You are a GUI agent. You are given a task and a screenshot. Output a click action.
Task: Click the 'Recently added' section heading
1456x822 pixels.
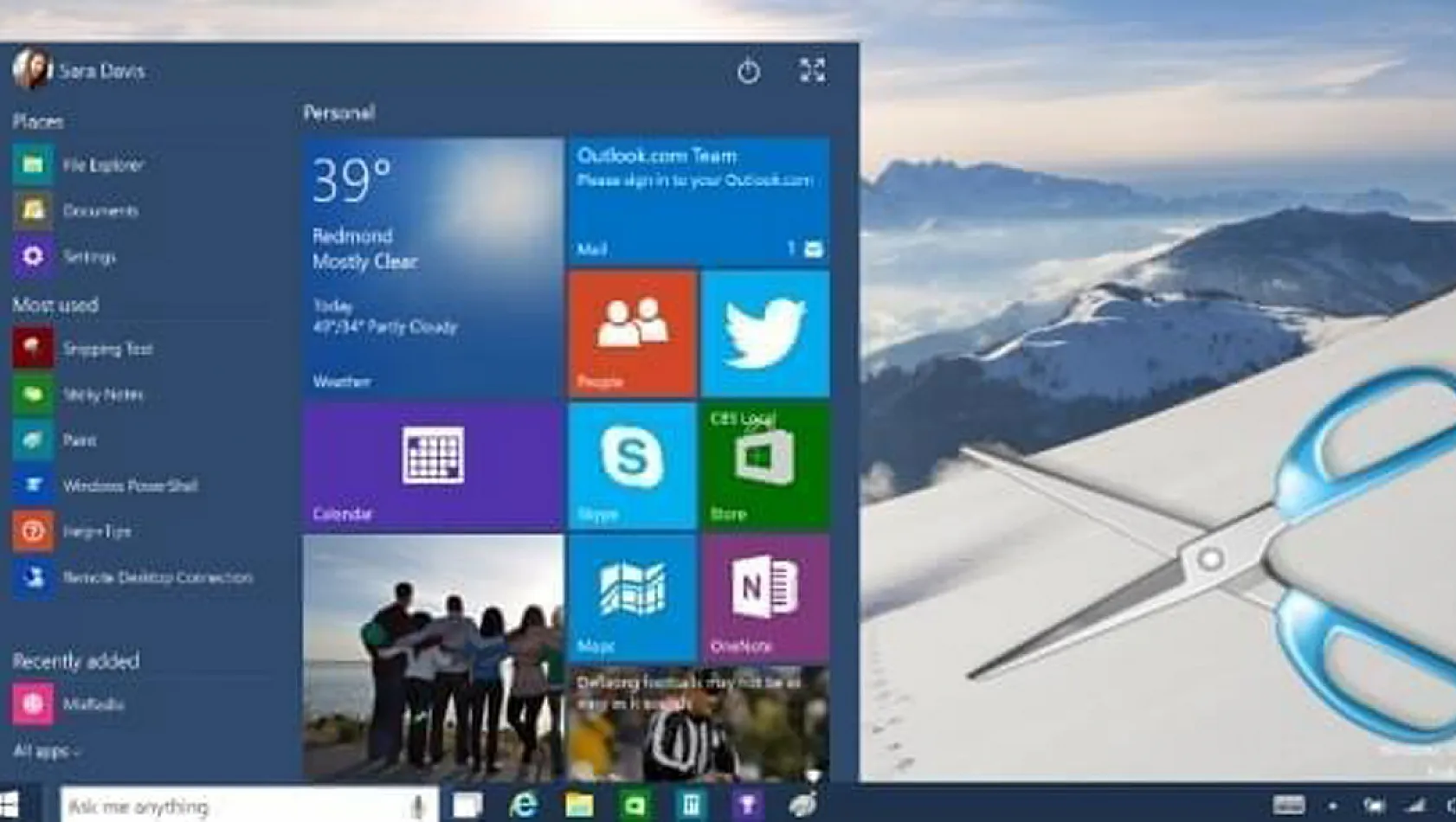[76, 661]
